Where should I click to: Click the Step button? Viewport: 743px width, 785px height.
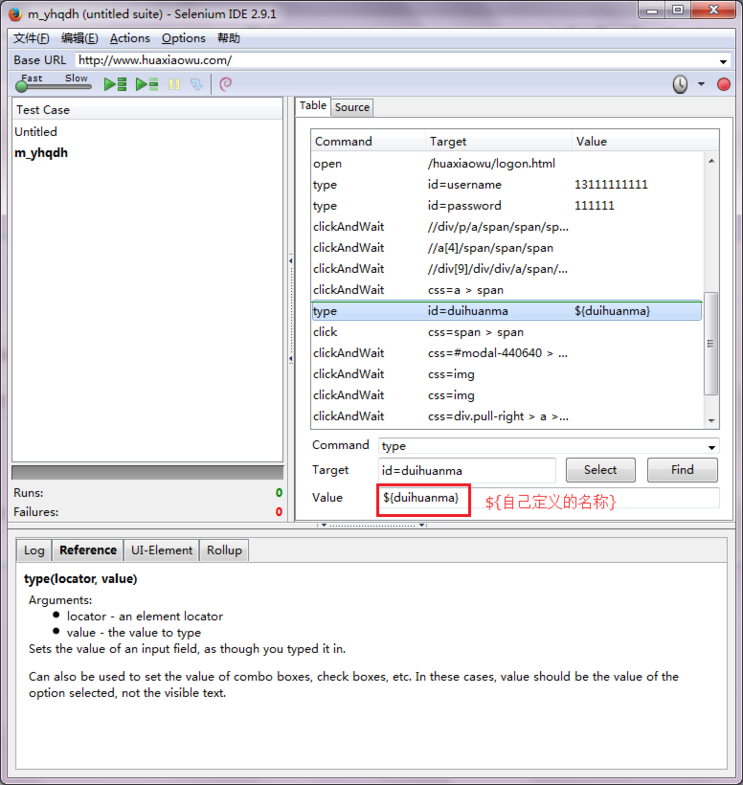[197, 84]
